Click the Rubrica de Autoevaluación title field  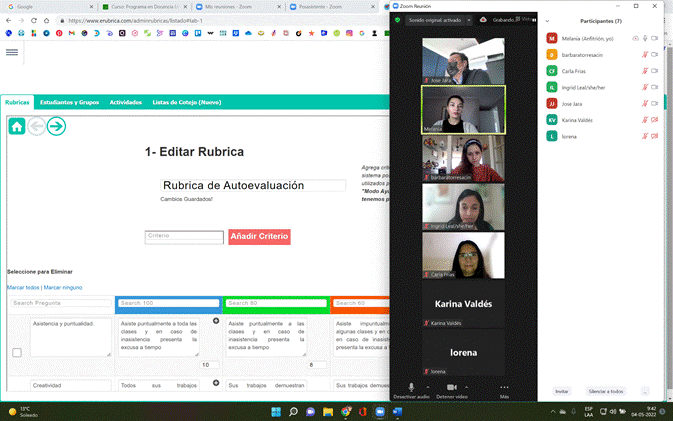coord(253,185)
